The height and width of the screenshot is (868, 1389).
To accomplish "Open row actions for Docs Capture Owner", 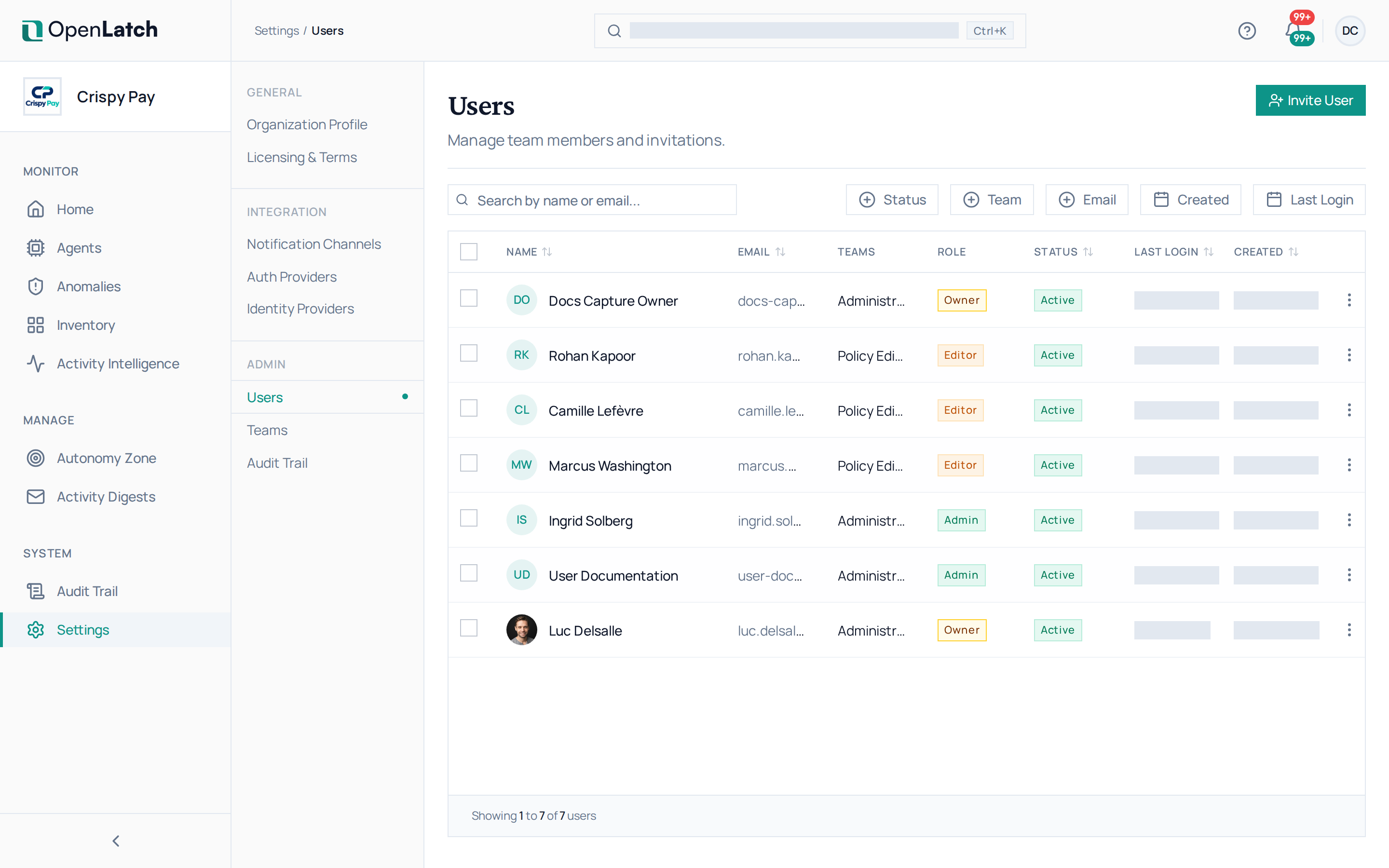I will (x=1349, y=299).
